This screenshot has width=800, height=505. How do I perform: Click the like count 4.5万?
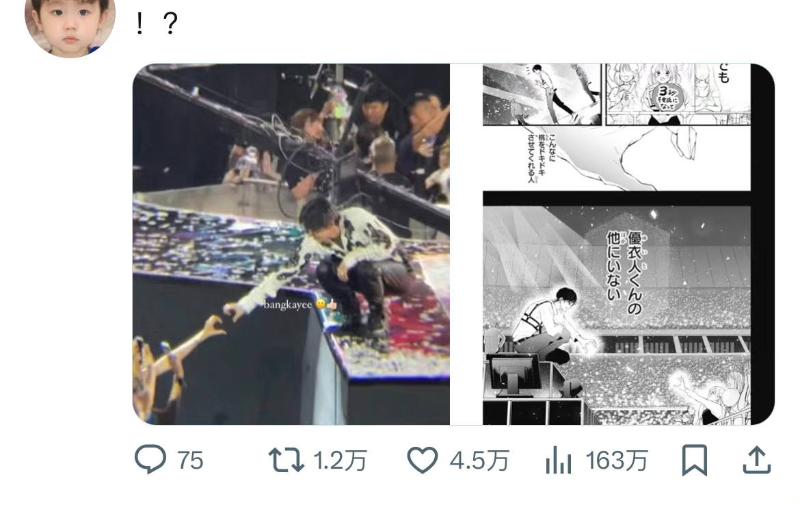pos(479,460)
